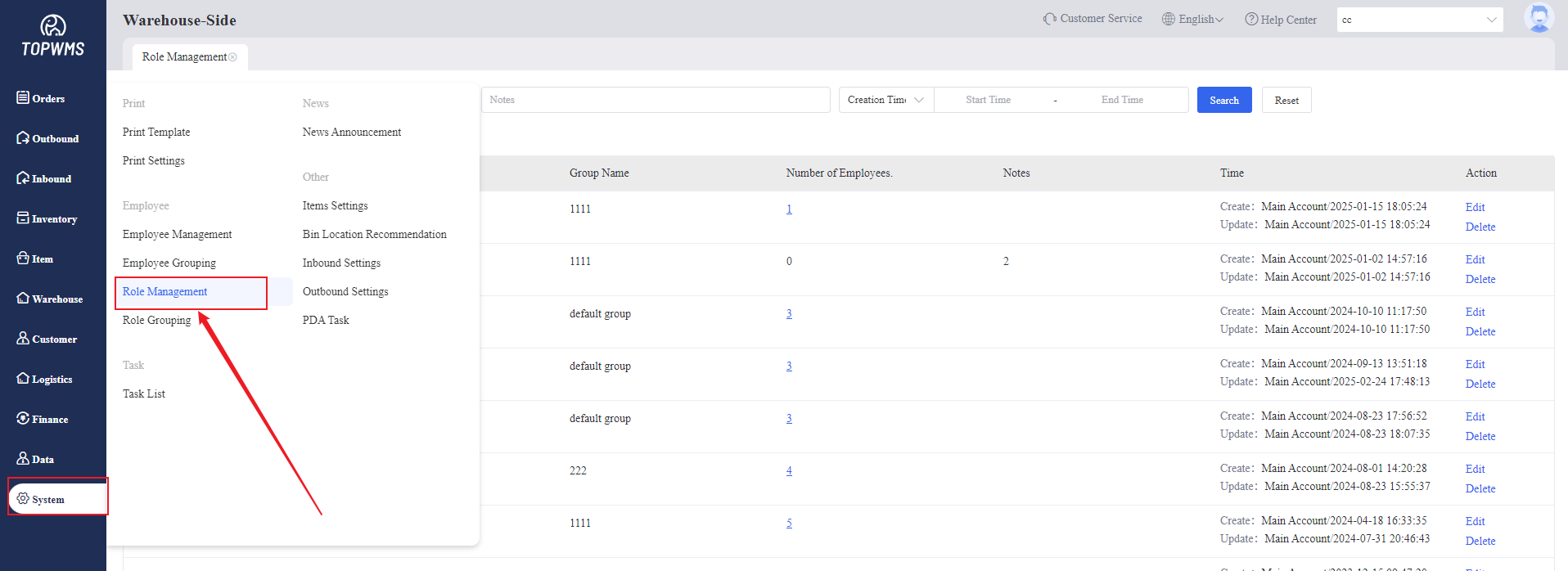Select Employee Grouping menu item
Screen dimensions: 1568x571
click(169, 263)
